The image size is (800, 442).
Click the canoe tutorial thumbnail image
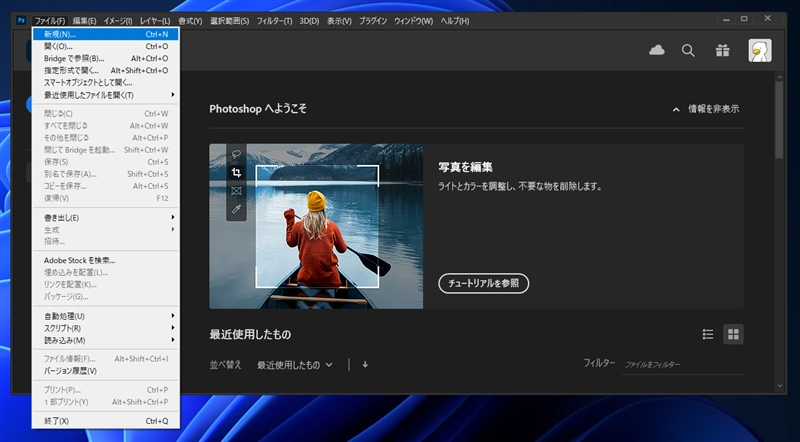[x=316, y=226]
